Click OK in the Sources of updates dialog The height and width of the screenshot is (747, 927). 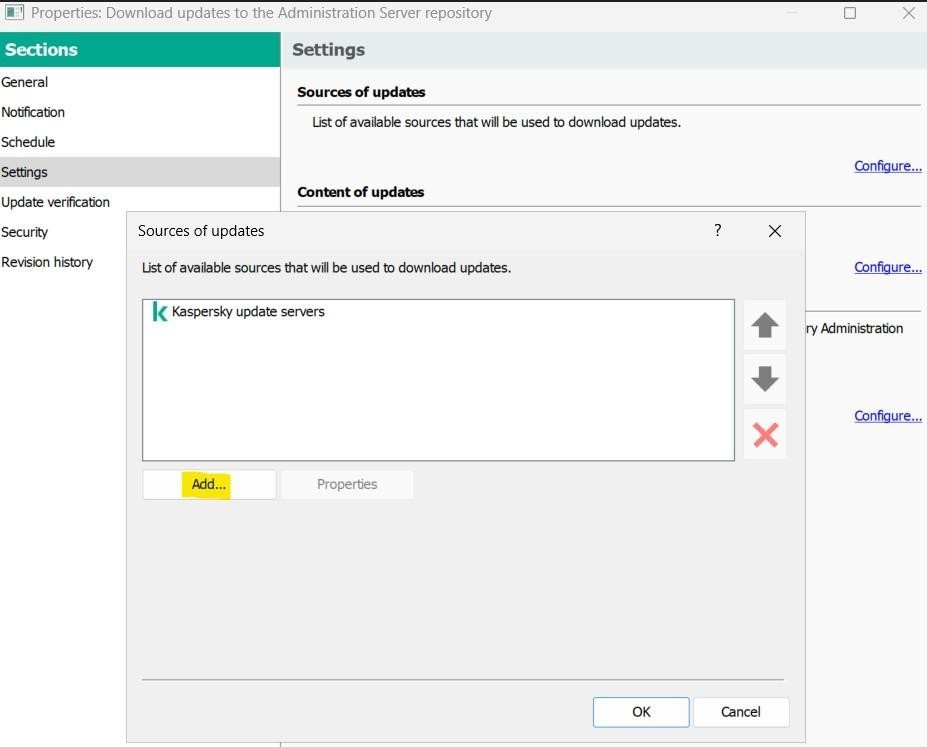(x=641, y=712)
